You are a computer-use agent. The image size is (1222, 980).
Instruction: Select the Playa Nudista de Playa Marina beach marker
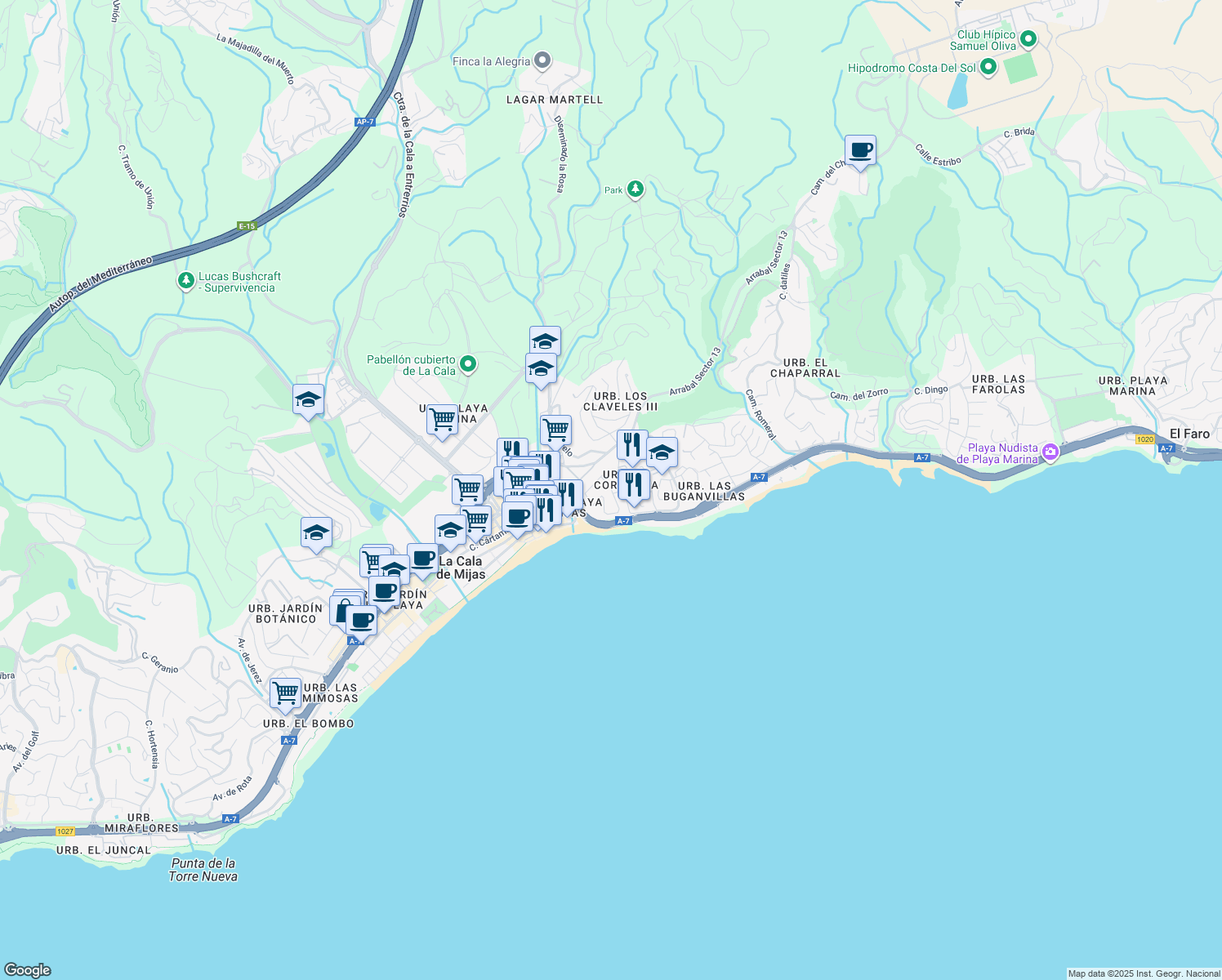tap(1052, 450)
